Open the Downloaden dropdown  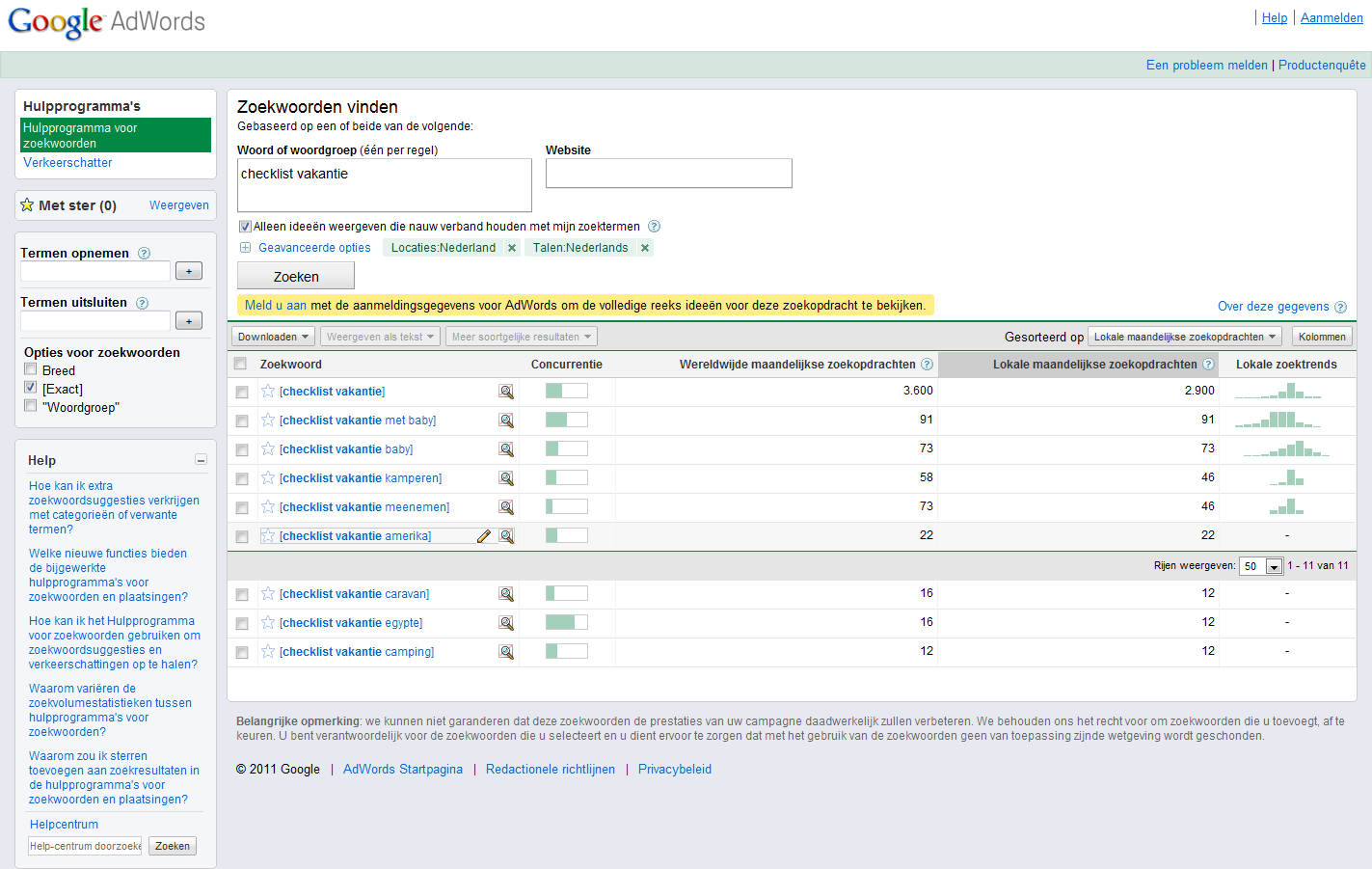pos(273,337)
